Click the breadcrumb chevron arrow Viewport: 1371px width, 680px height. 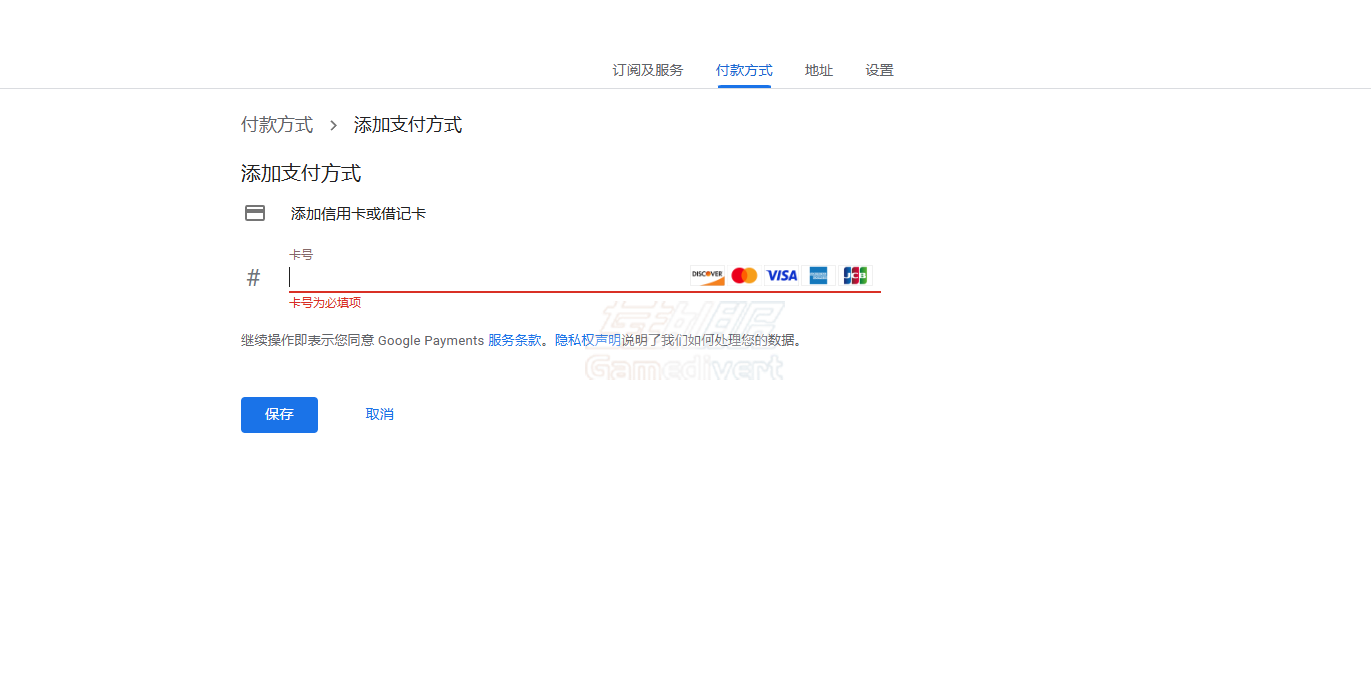331,124
